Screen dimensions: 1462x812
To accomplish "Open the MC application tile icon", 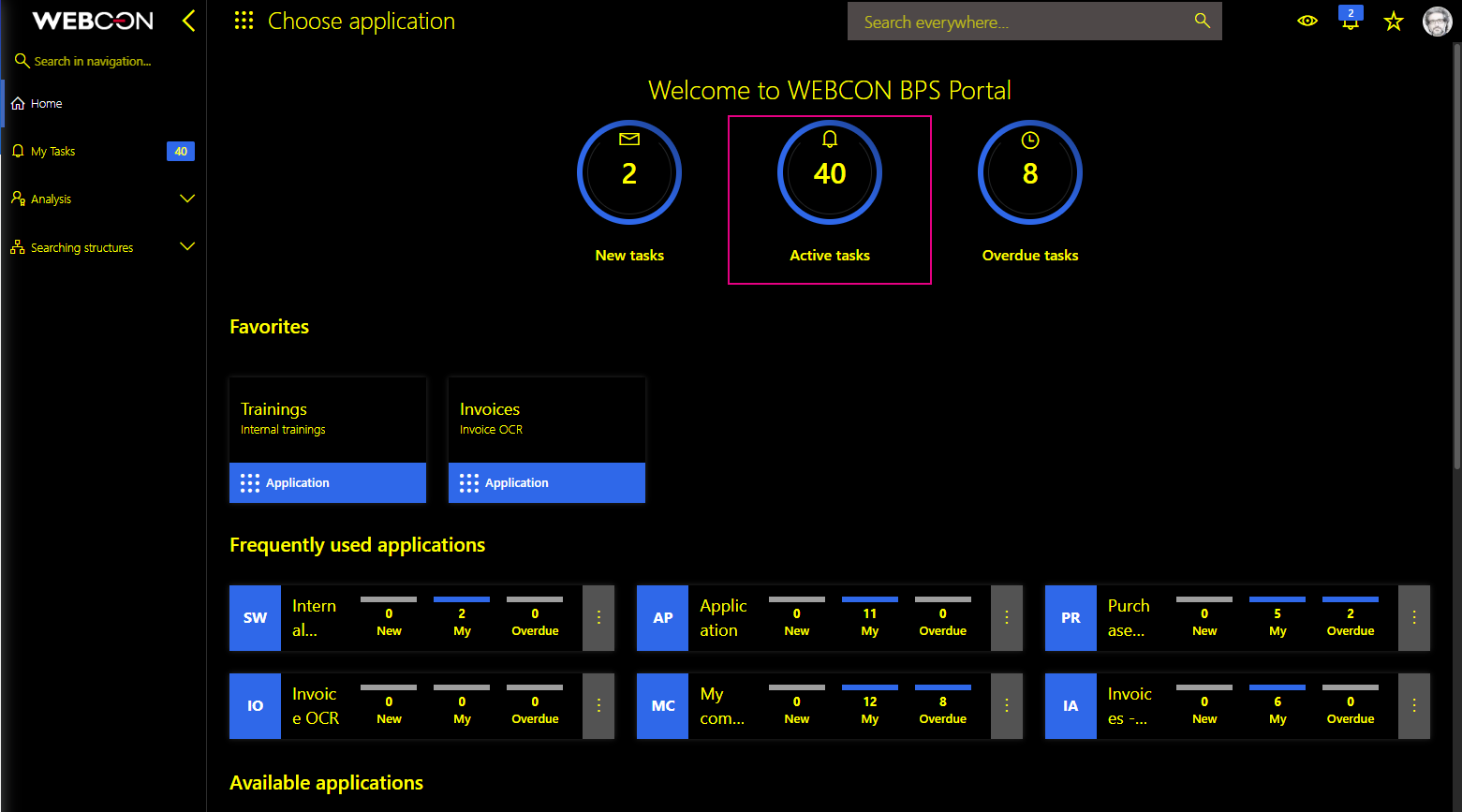I will click(663, 706).
